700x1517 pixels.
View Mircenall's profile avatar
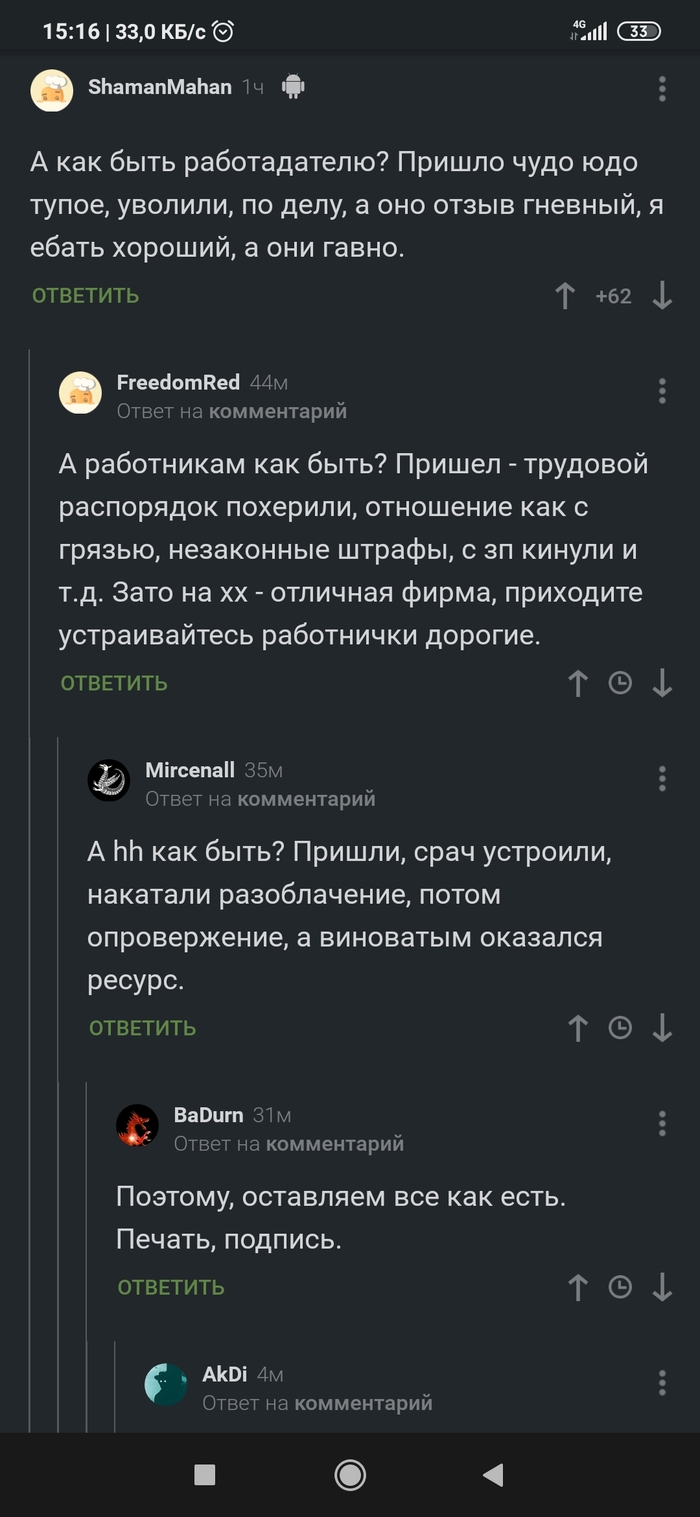tap(109, 780)
